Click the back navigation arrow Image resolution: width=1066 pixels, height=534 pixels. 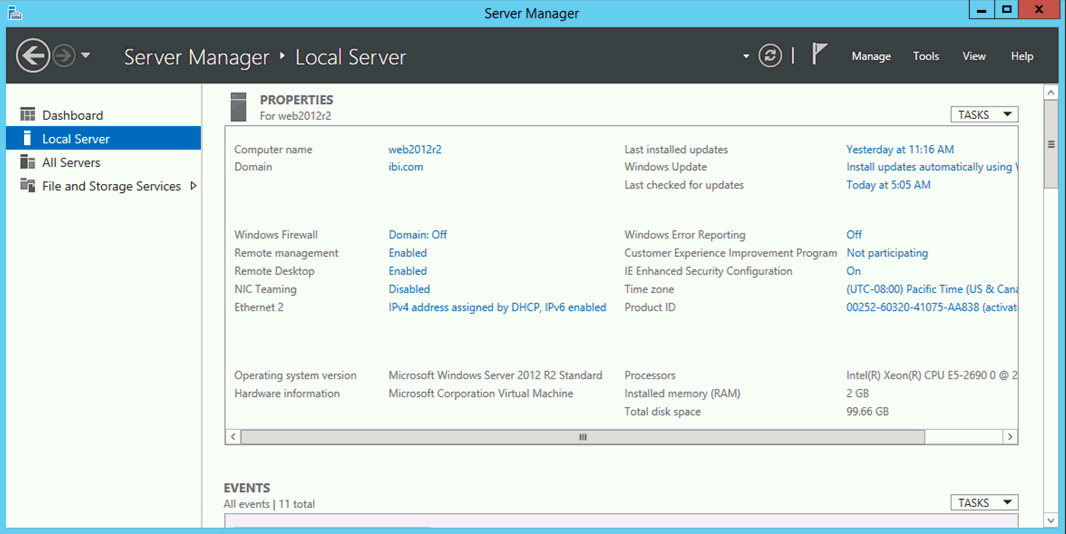tap(33, 56)
